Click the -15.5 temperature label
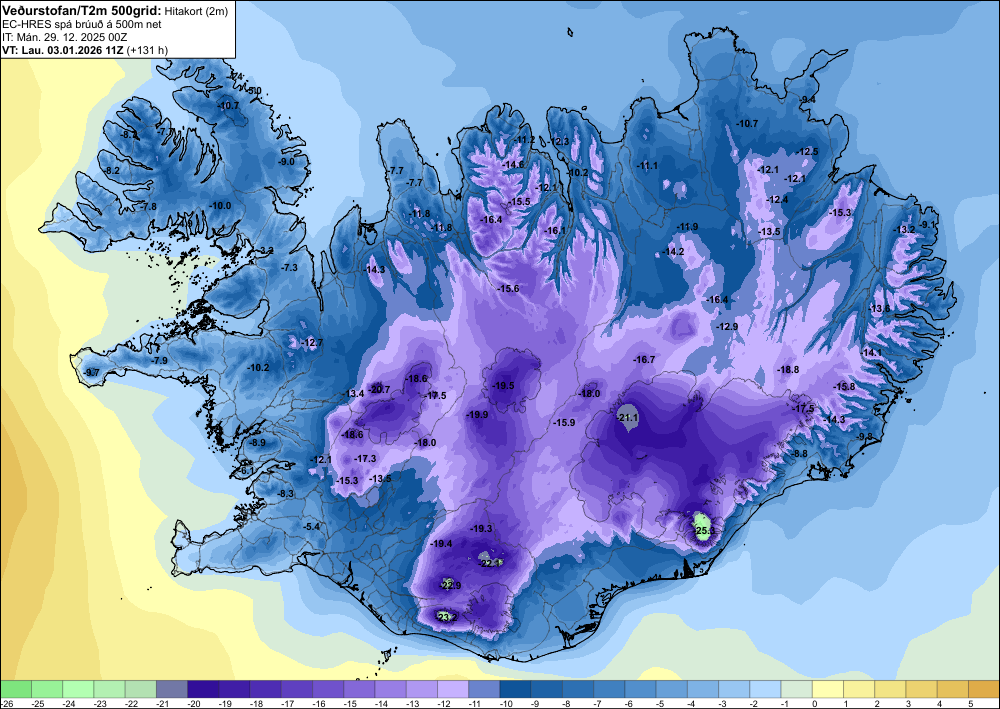The image size is (1000, 709). coord(520,201)
